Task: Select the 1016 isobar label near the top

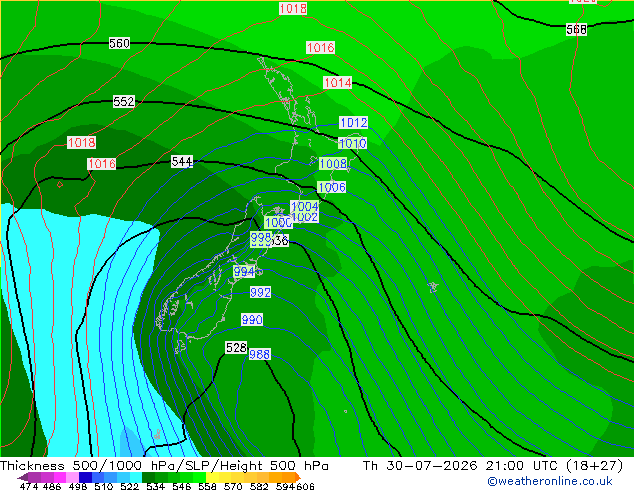Action: [x=320, y=48]
